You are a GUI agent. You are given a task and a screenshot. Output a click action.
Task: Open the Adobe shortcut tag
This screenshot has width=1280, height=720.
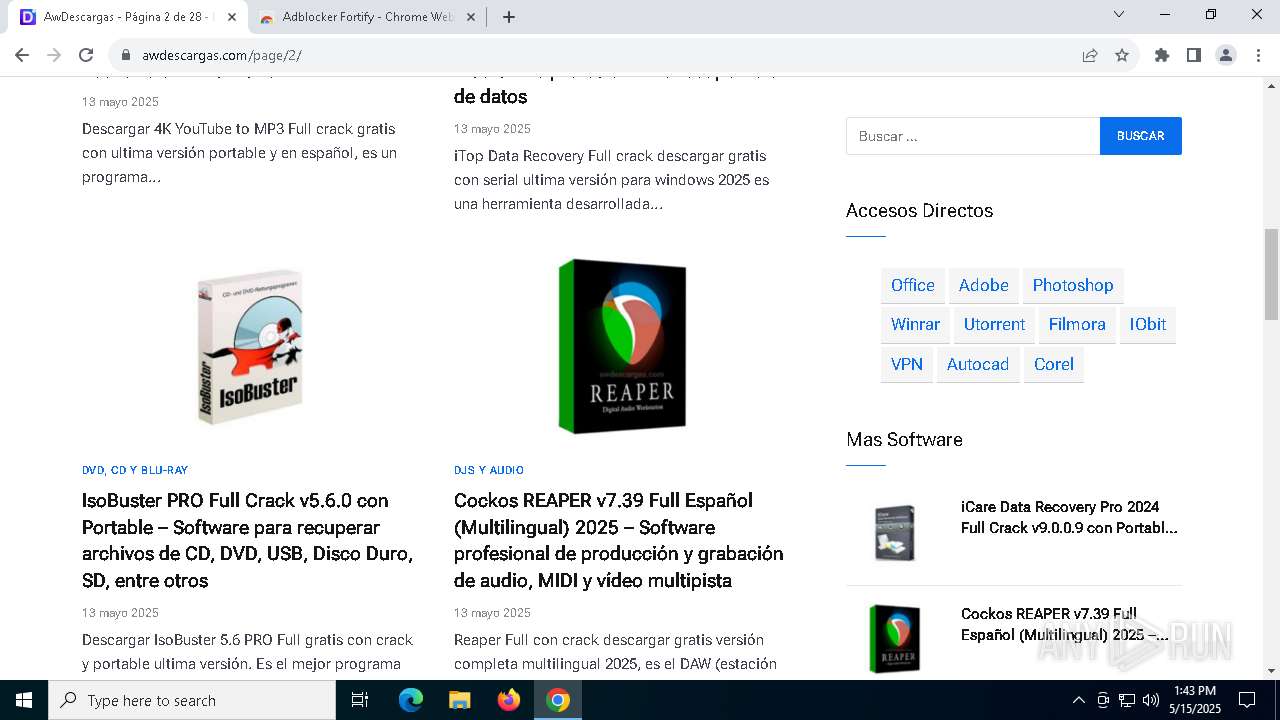click(x=984, y=285)
